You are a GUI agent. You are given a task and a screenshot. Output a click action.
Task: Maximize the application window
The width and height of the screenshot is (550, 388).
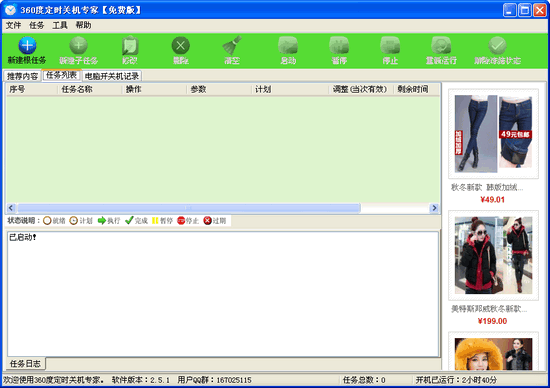pos(525,10)
